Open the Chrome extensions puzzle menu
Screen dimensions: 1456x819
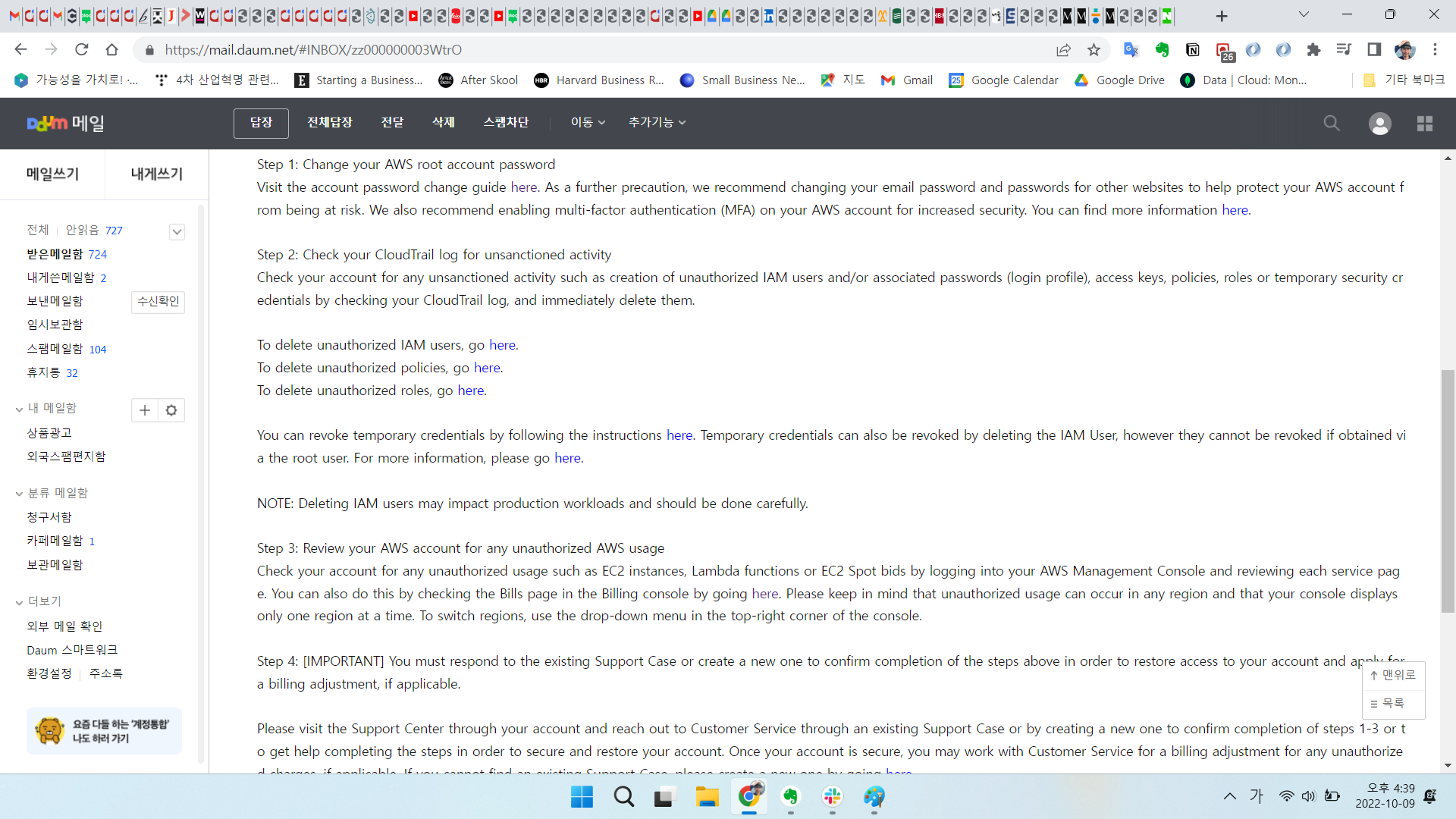tap(1313, 50)
